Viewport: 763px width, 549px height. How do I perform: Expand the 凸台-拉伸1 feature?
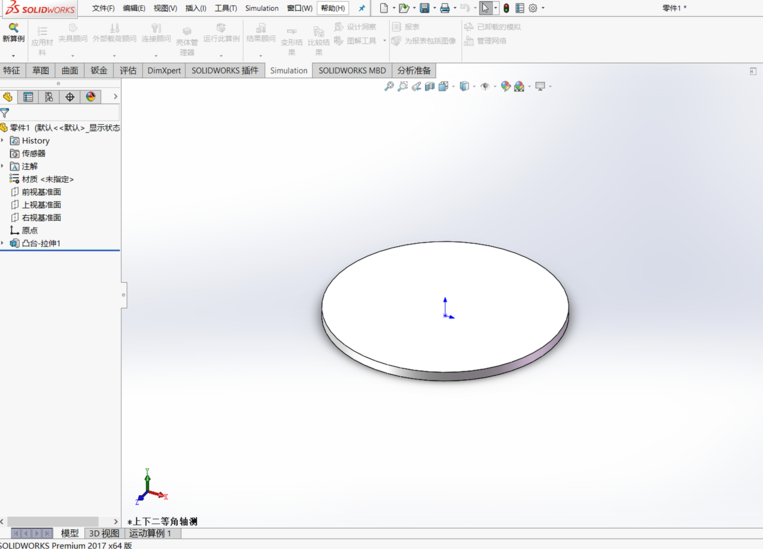[x=2, y=243]
